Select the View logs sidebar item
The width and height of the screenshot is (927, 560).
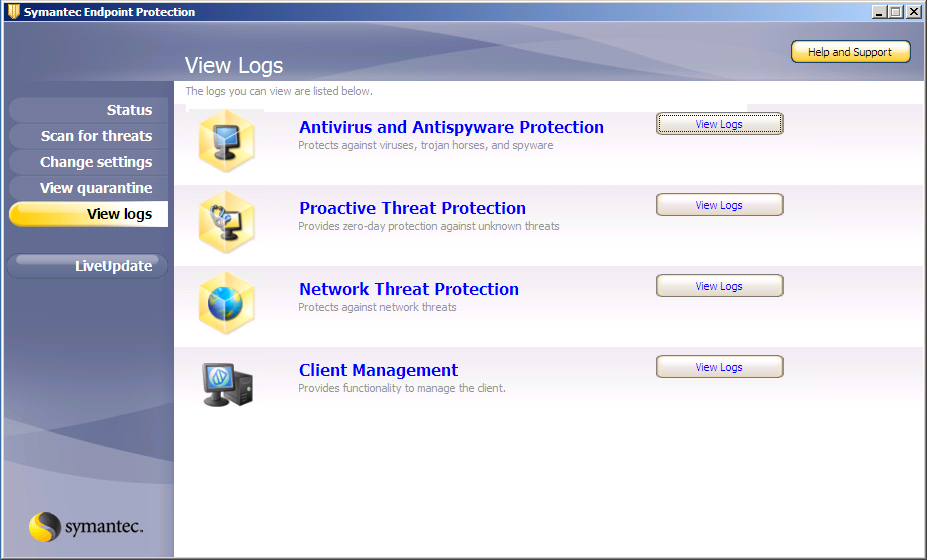coord(89,214)
